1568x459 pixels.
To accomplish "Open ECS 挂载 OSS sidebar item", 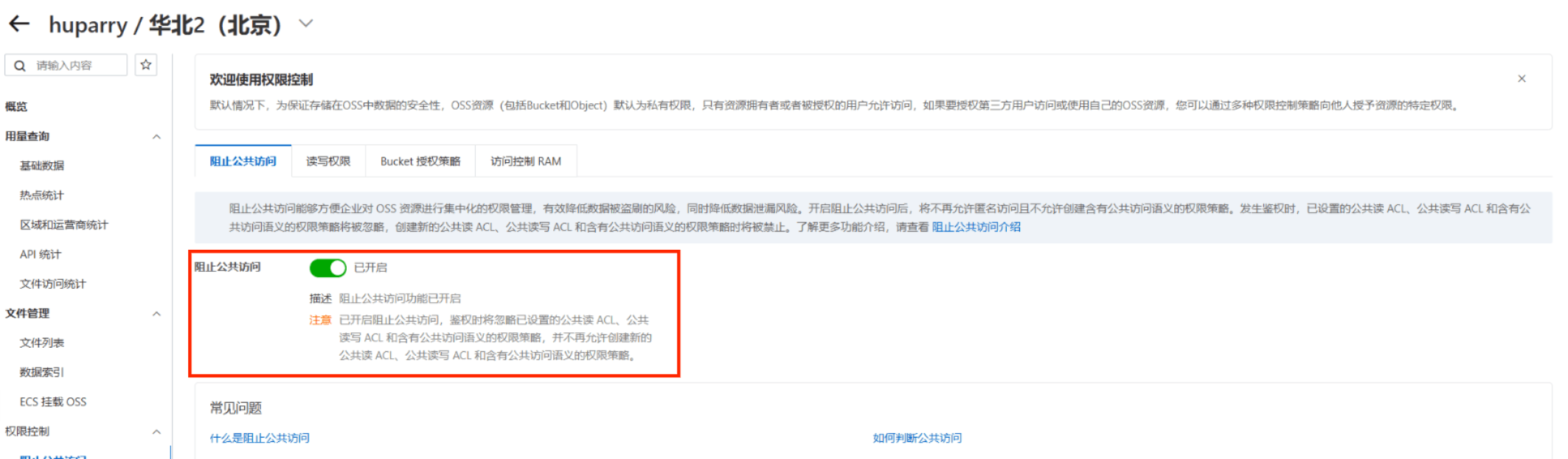I will [53, 402].
